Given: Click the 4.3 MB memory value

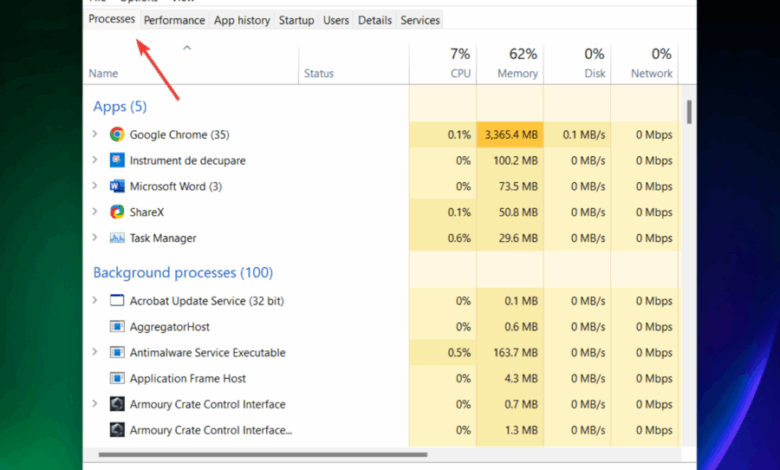Looking at the screenshot, I should 521,378.
